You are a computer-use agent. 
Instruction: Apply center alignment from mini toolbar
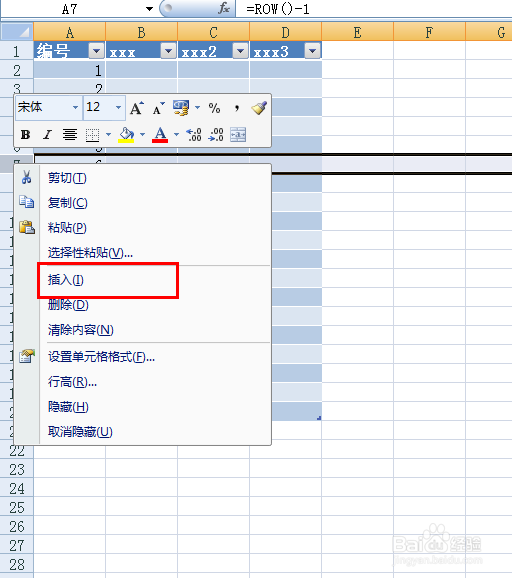pyautogui.click(x=69, y=135)
